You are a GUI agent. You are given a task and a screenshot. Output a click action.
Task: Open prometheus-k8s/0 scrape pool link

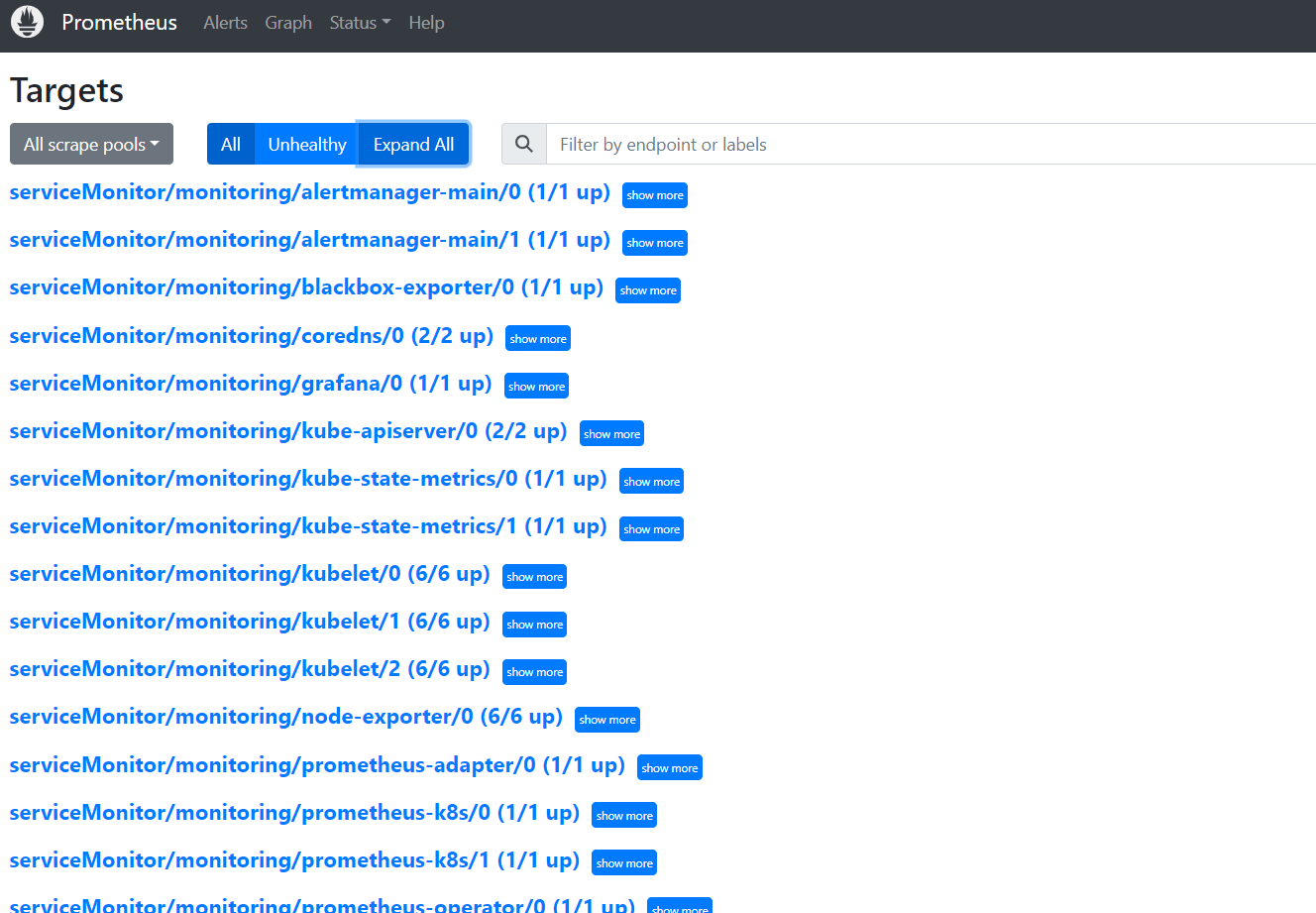click(294, 813)
